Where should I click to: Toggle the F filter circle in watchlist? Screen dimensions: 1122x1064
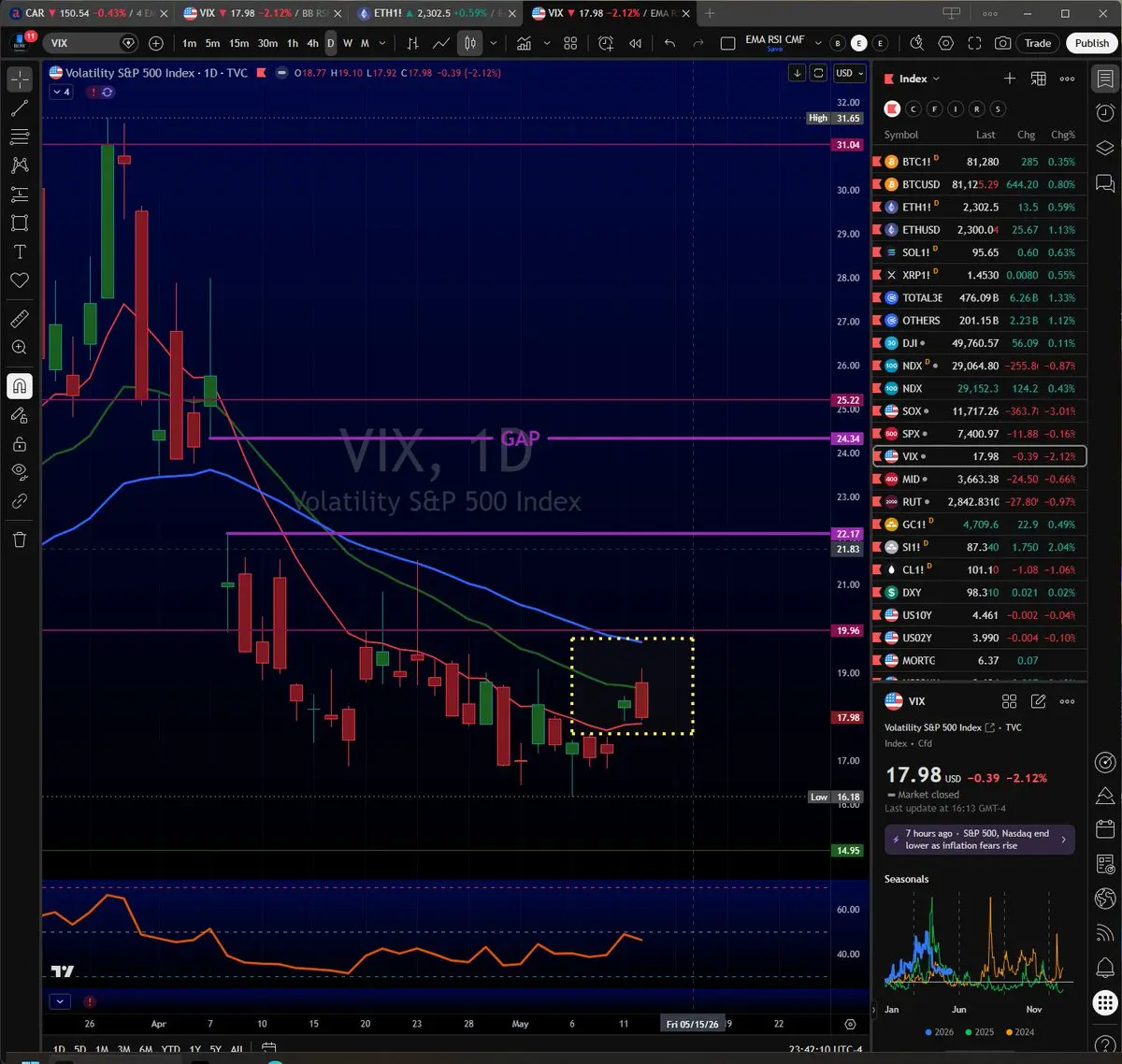click(934, 109)
